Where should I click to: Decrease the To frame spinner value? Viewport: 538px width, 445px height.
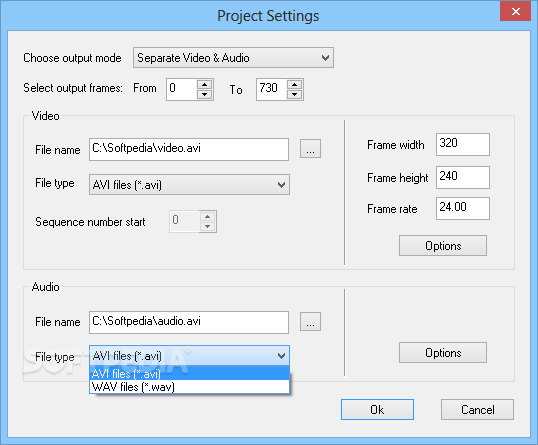[295, 94]
